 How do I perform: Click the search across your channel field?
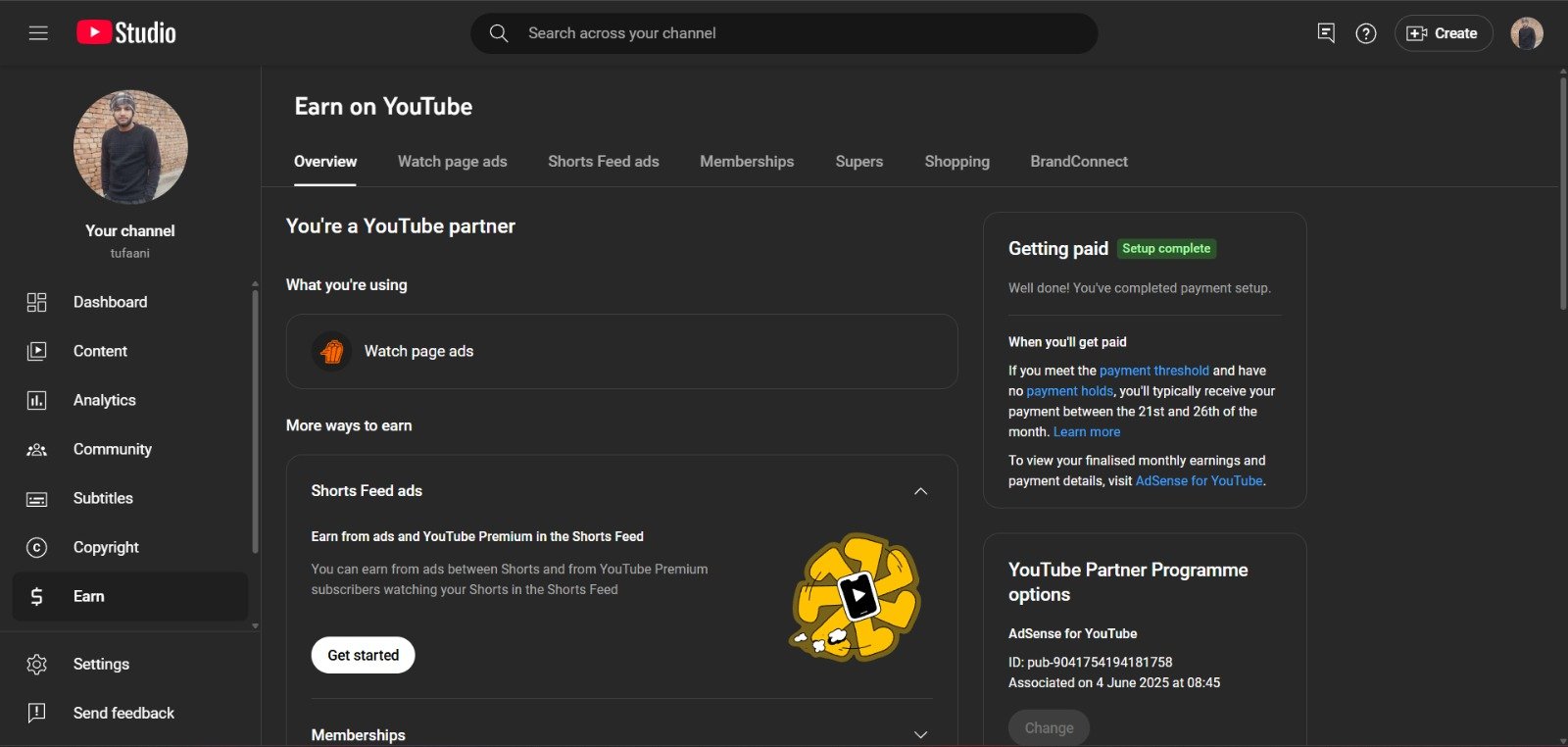tap(784, 33)
